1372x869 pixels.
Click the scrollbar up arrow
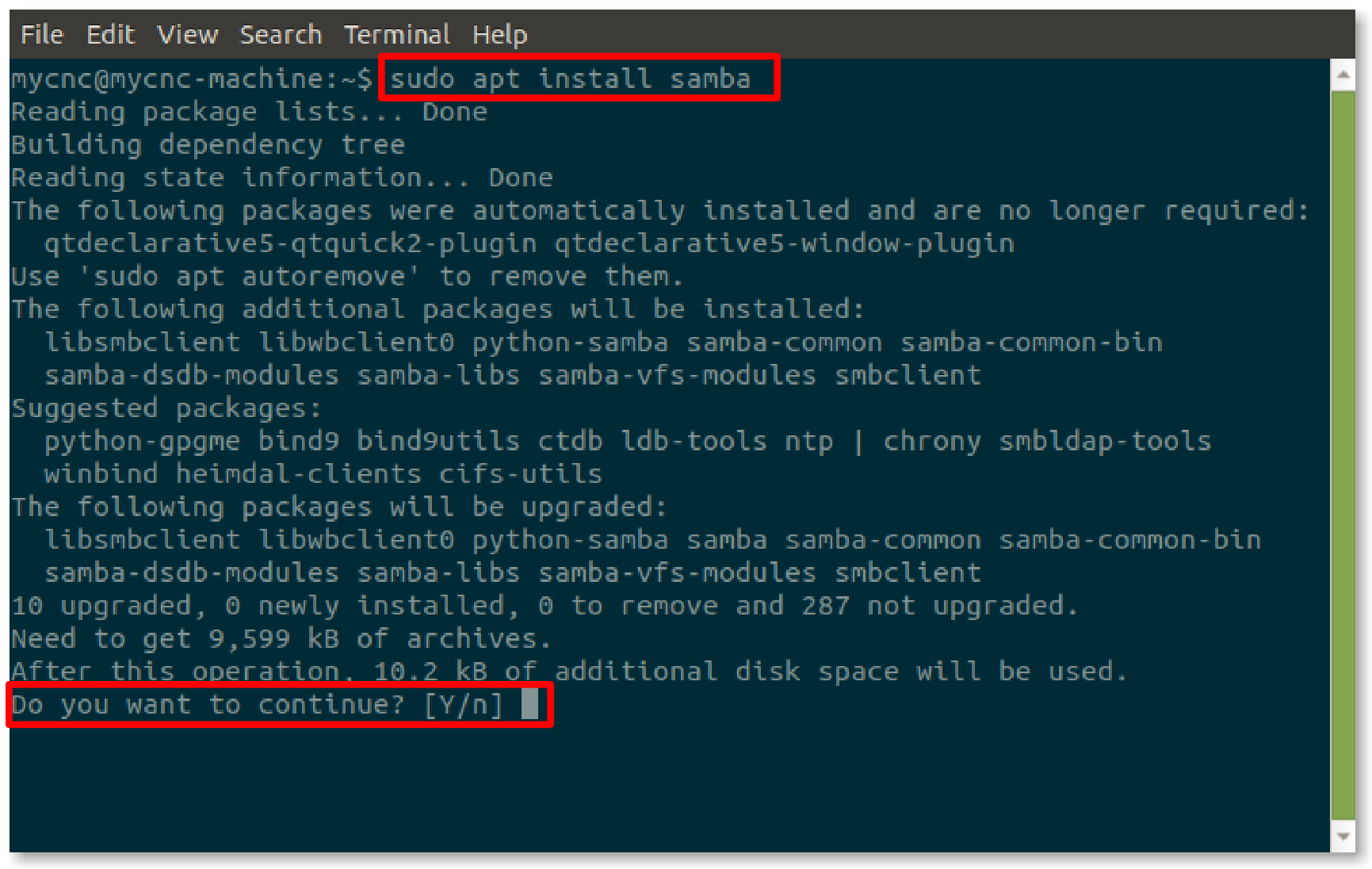(1343, 75)
